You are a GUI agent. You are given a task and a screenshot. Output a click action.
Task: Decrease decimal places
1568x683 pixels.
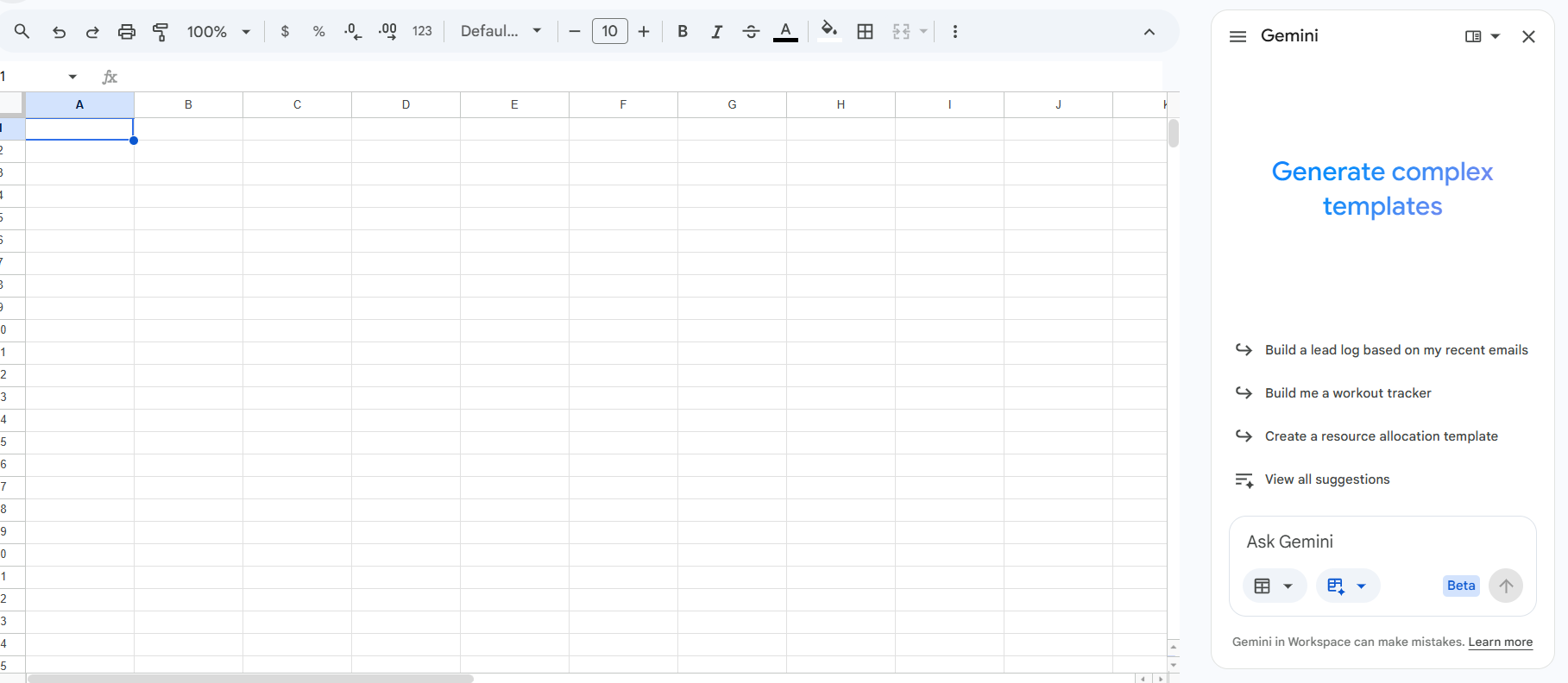(353, 32)
